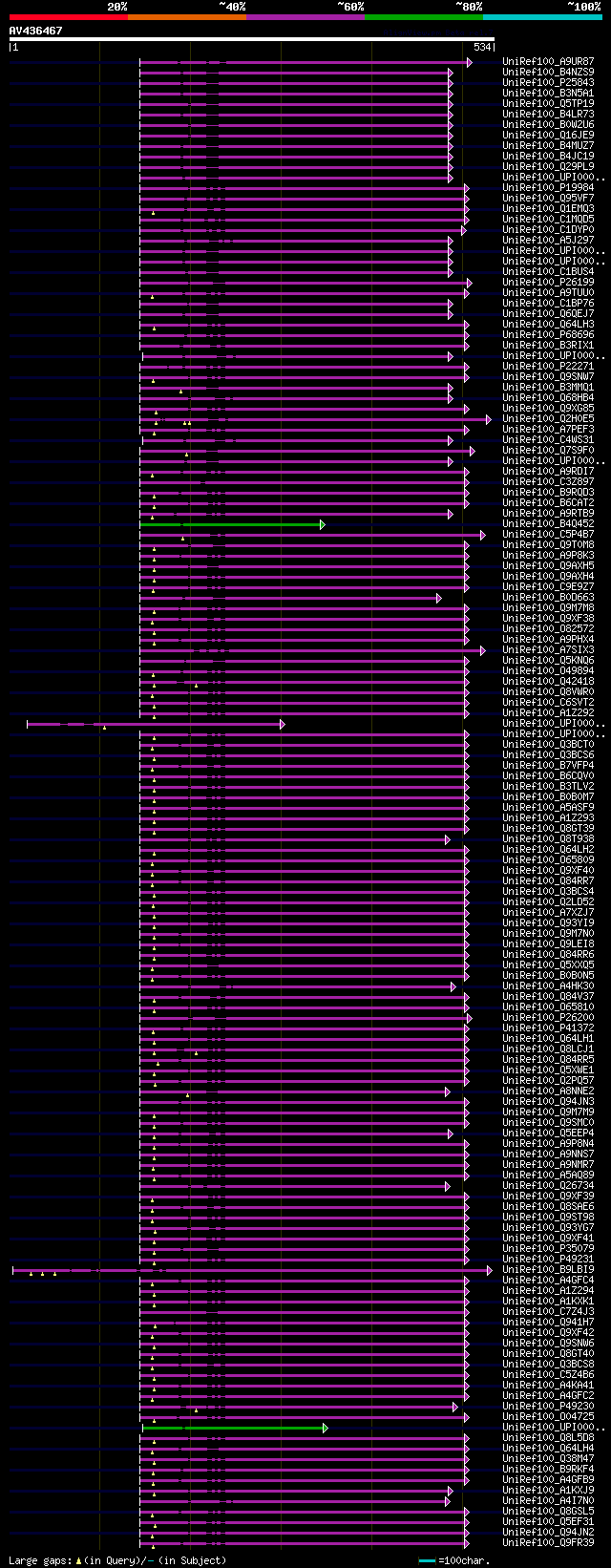Screen dimensions: 611x1568
Task: Select the UniRef100_B9RKF4 label
Action: [x=548, y=1470]
